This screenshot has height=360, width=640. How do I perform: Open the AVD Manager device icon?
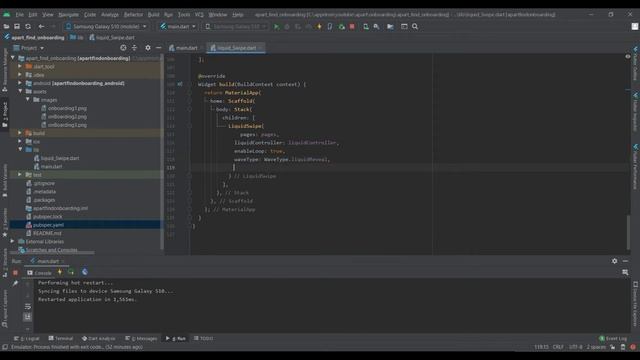pyautogui.click(x=366, y=27)
